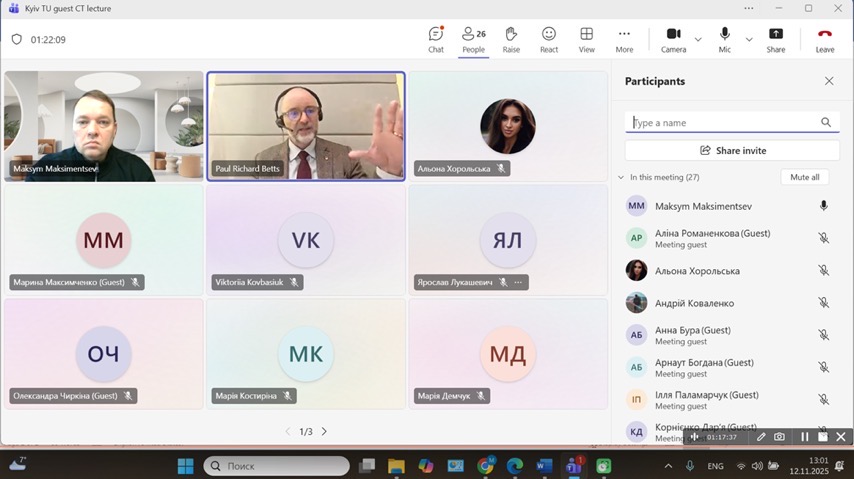Screen dimensions: 854x479
Task: Toggle the Mic mute in toolbar
Action: (724, 39)
